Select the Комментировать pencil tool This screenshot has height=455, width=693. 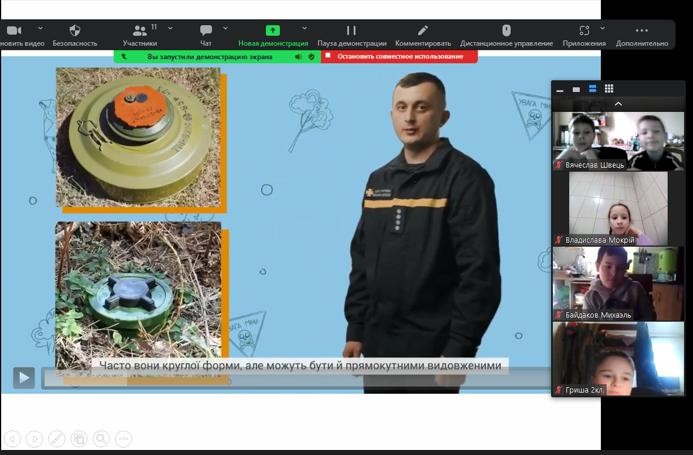point(423,30)
